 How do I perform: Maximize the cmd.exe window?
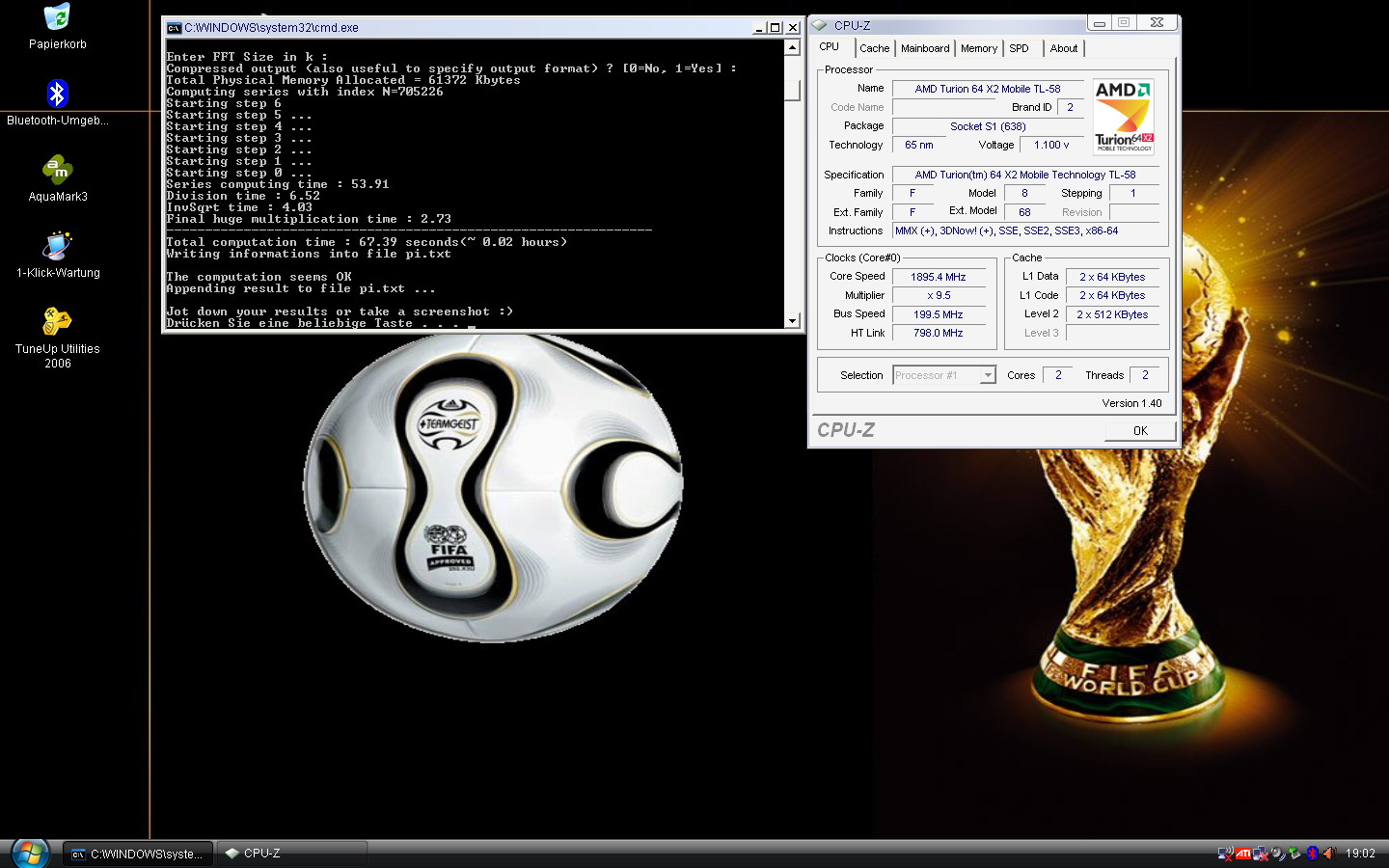click(776, 28)
